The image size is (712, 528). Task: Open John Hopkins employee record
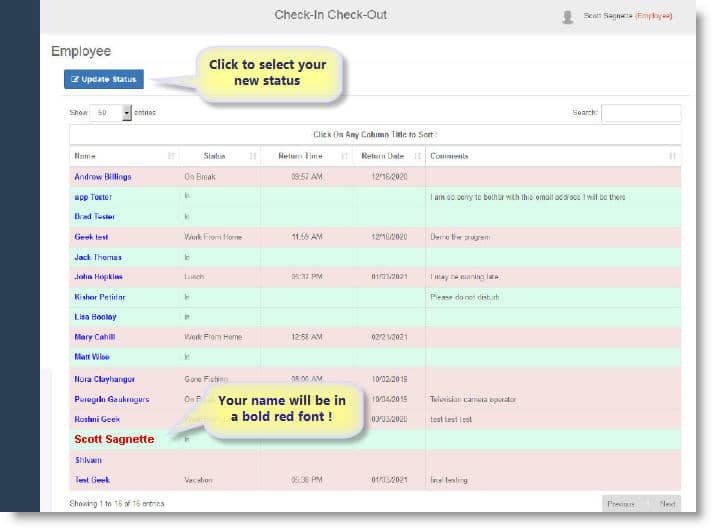[99, 277]
